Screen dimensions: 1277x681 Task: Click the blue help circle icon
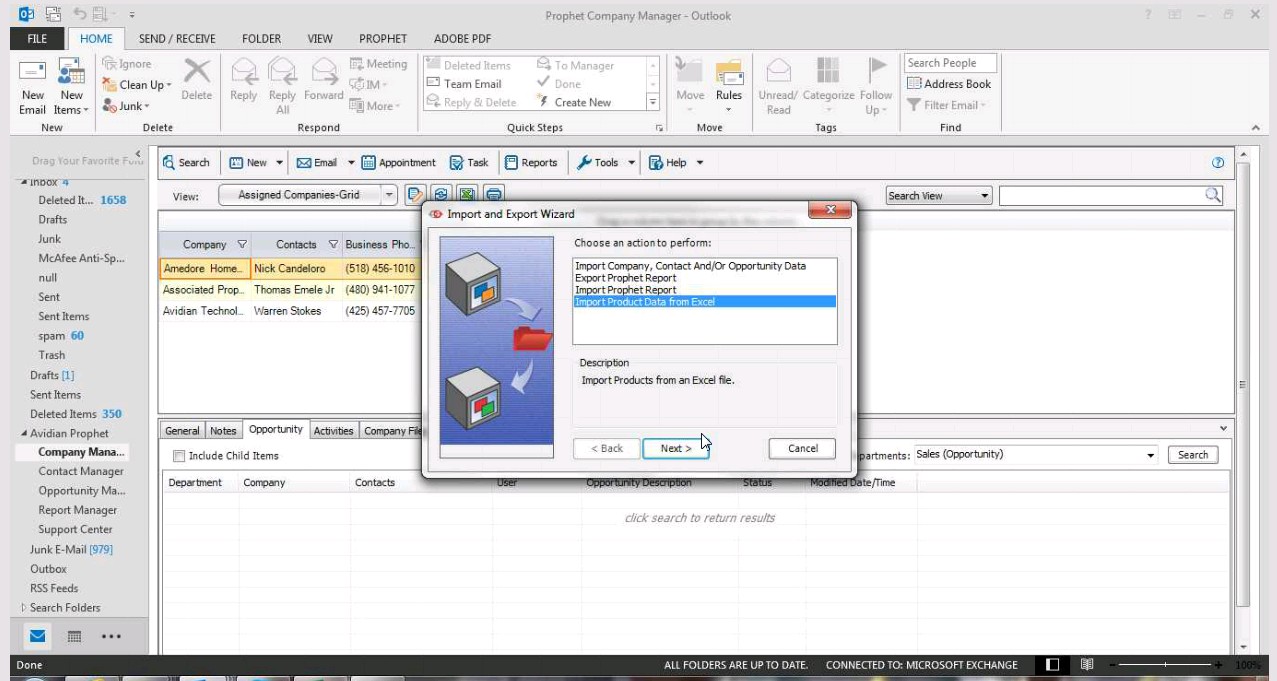tap(1218, 162)
